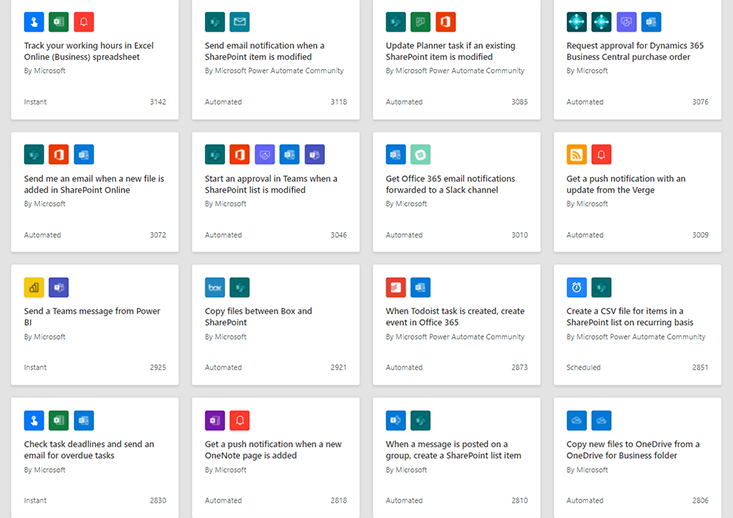Click the purple Approvals icon on Request approval for Dynamics 365 card
The height and width of the screenshot is (518, 733).
coord(626,22)
